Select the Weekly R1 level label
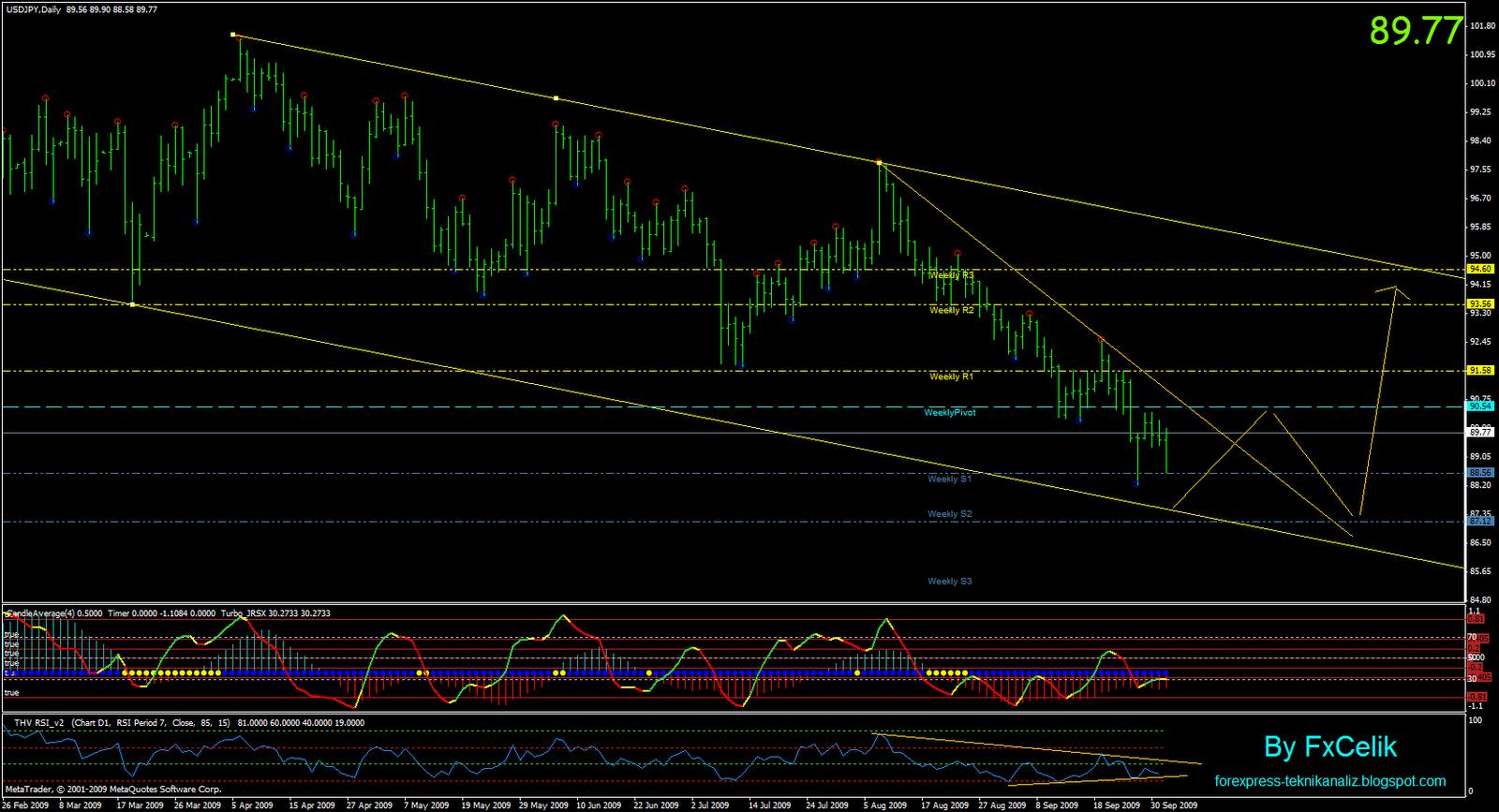 (x=952, y=376)
